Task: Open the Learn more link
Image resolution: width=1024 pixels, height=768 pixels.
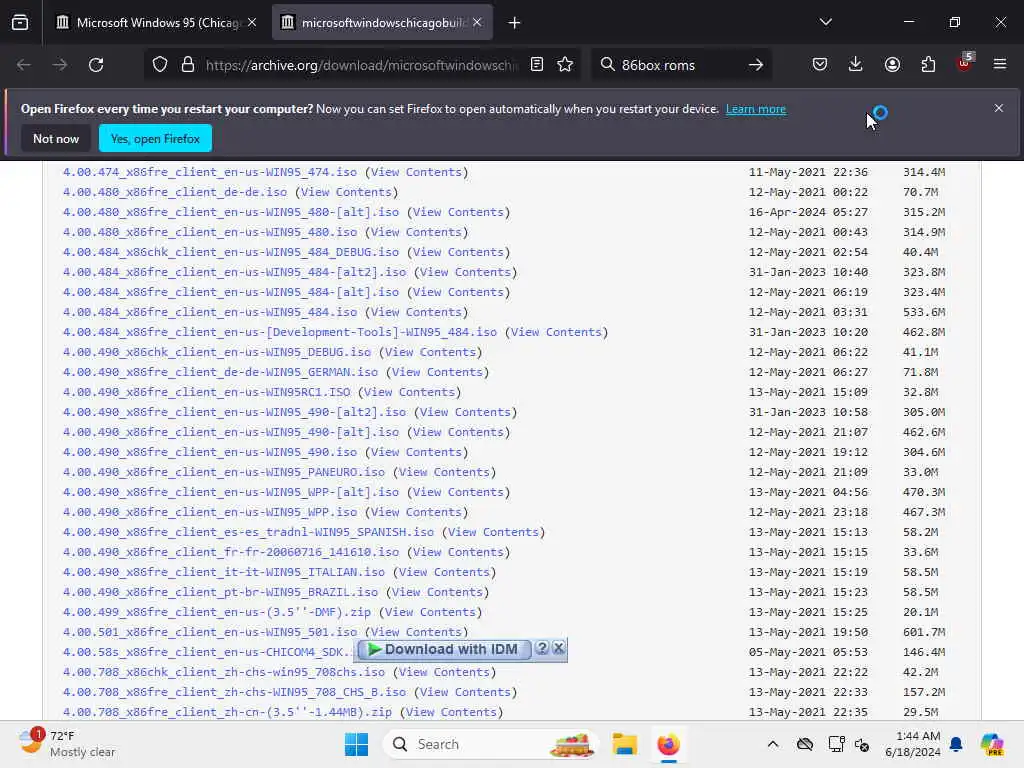Action: coord(756,109)
